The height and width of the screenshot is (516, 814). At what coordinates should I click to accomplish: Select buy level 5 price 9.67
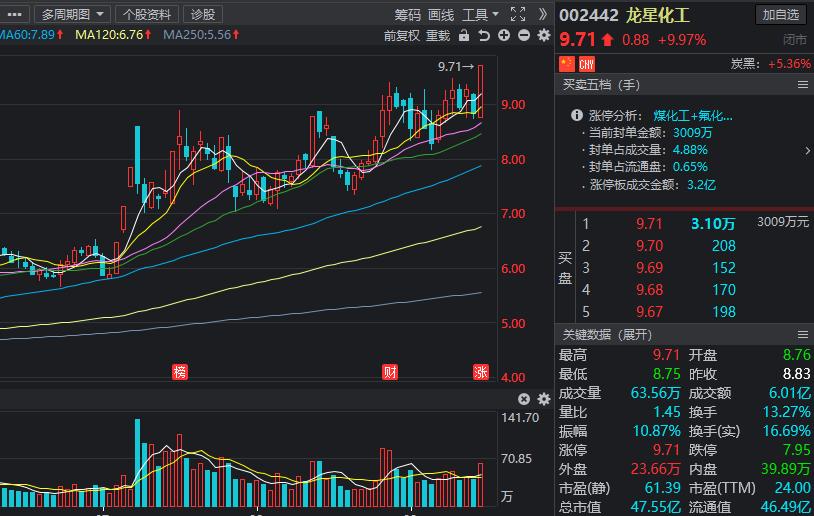coord(649,311)
